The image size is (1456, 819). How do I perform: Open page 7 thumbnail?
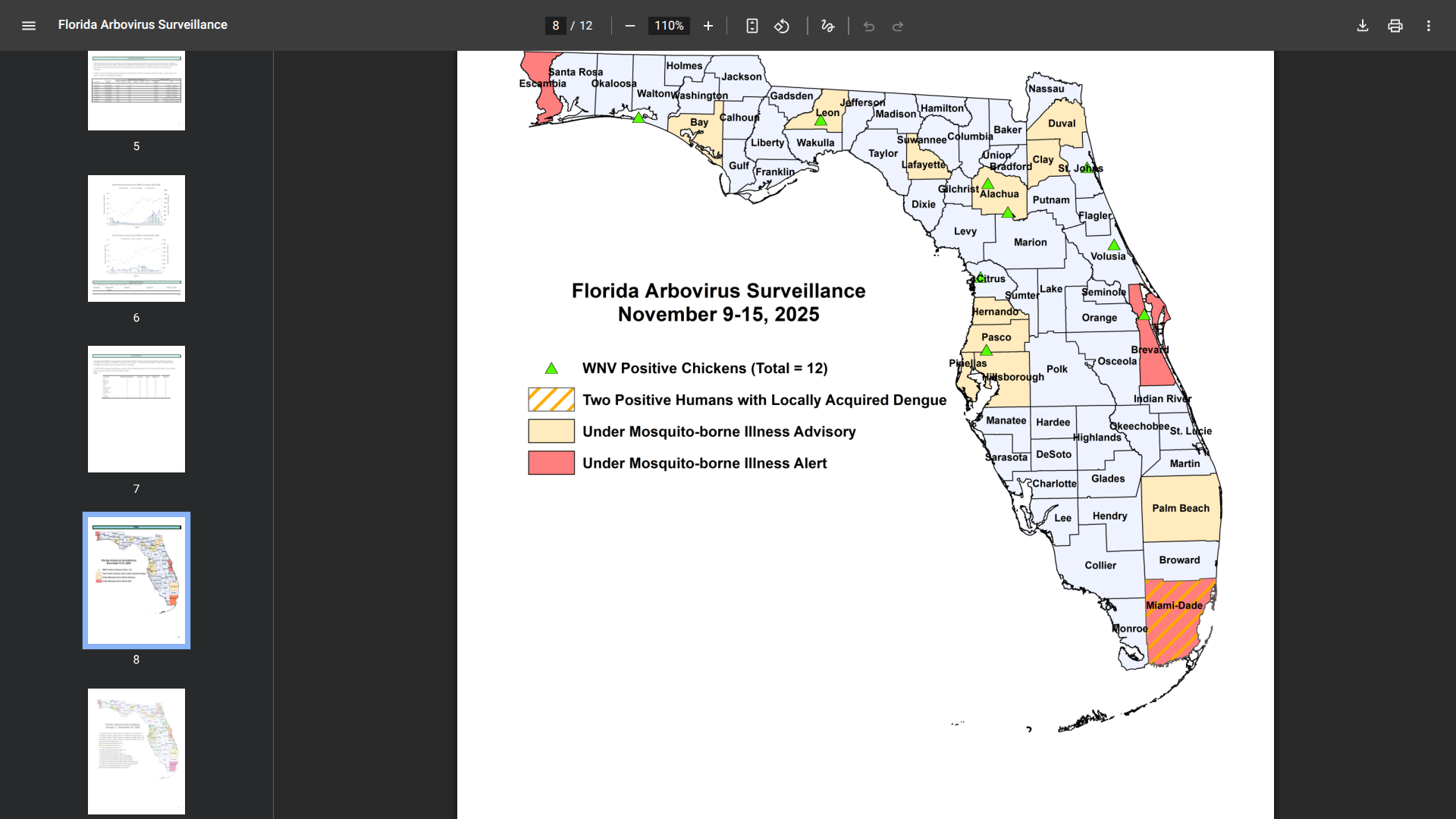click(136, 409)
